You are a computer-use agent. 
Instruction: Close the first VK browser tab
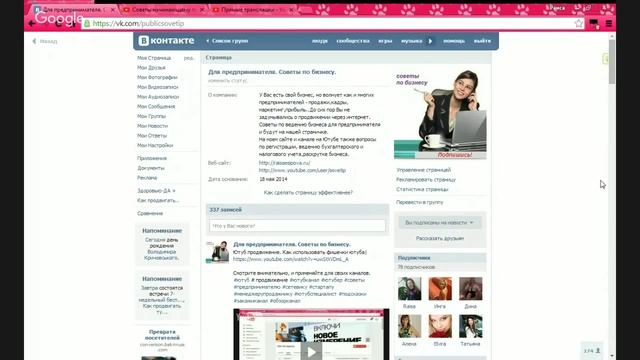coord(113,10)
